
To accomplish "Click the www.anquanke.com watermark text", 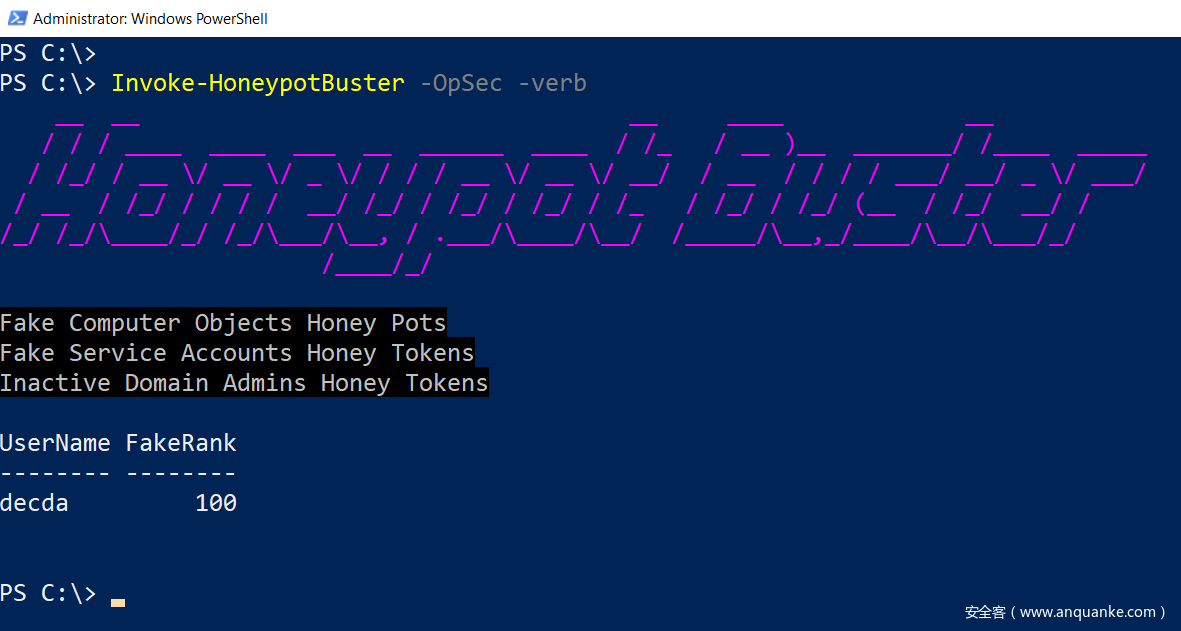I will [1065, 612].
